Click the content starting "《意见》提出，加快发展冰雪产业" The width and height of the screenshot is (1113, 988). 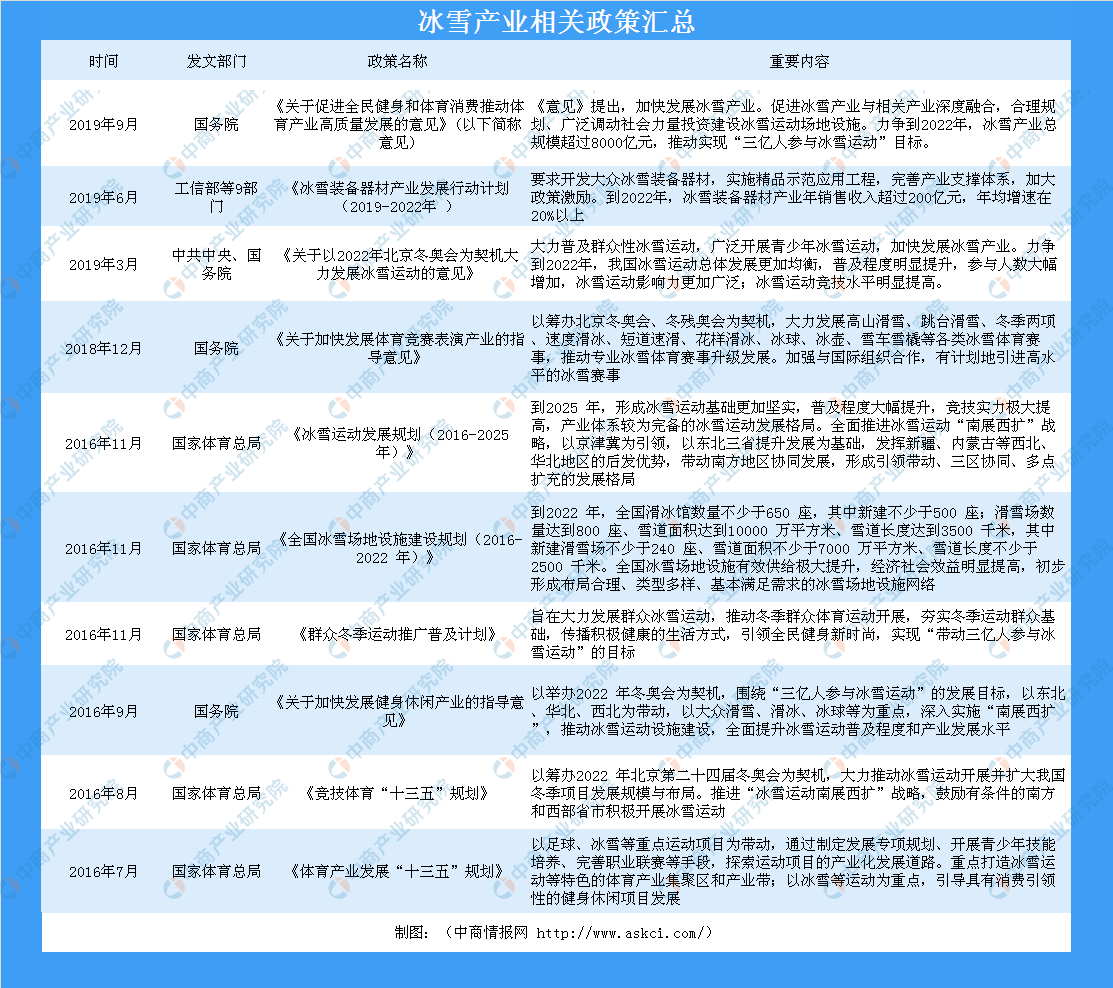794,124
